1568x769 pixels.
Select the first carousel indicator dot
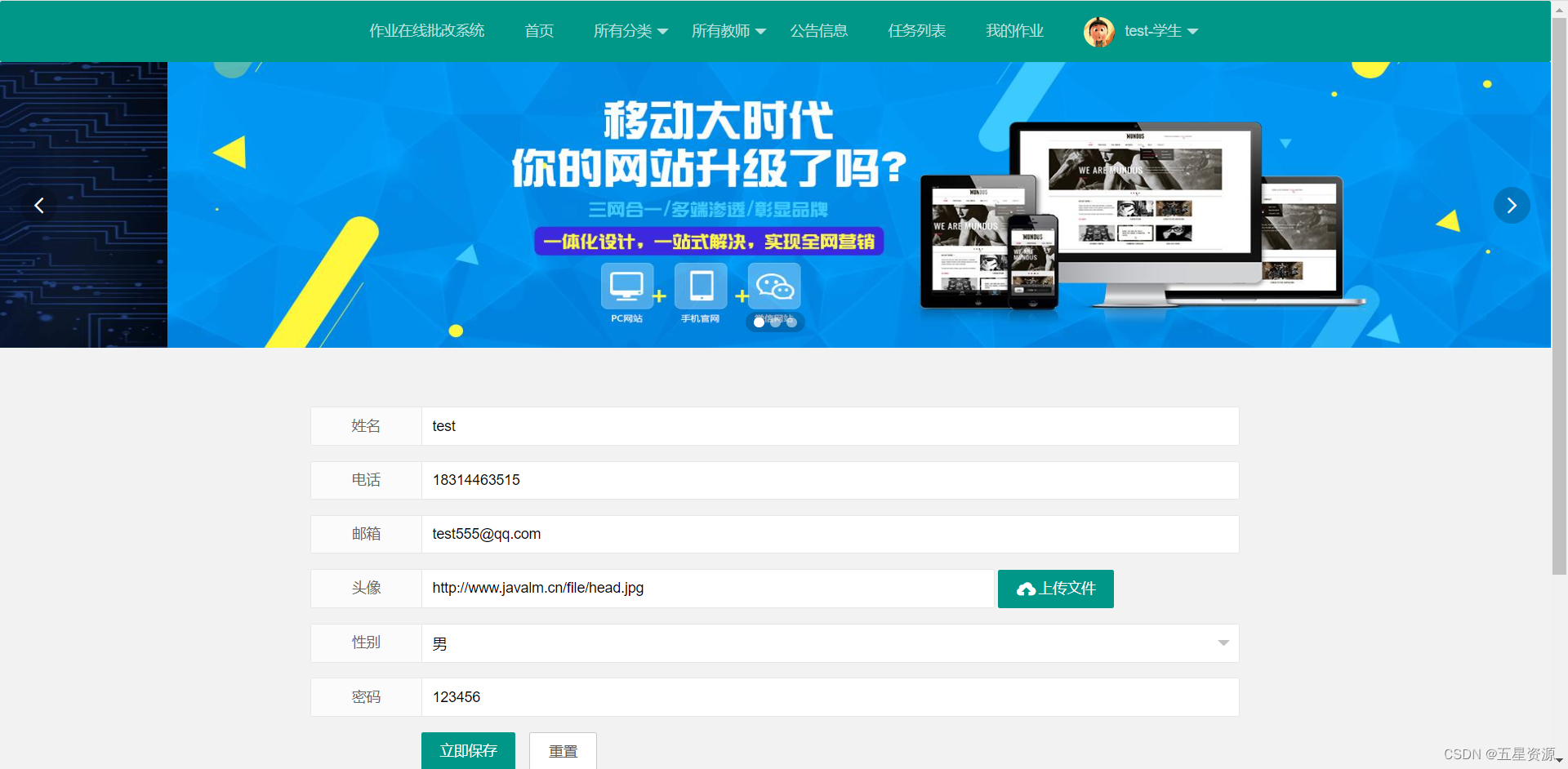(x=759, y=322)
